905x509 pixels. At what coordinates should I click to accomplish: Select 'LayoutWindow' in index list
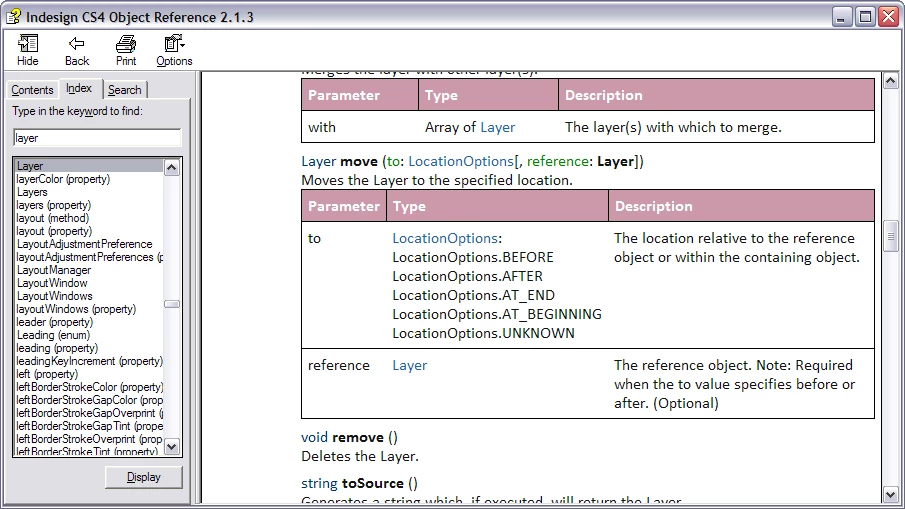[x=52, y=283]
